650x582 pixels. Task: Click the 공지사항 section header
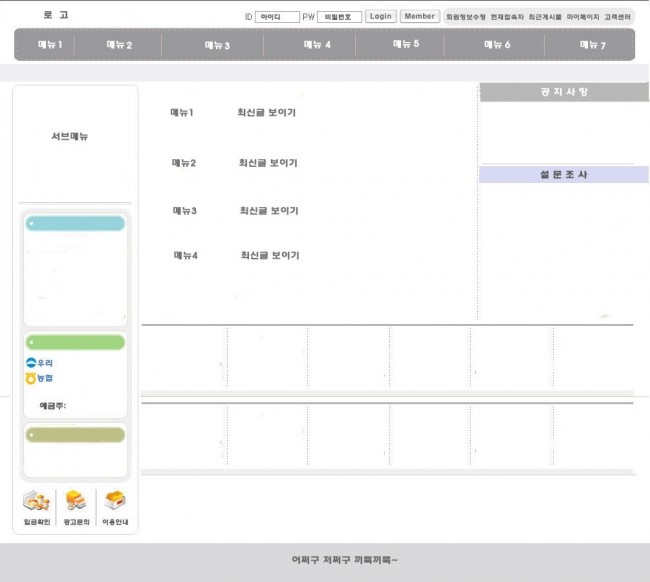click(564, 92)
